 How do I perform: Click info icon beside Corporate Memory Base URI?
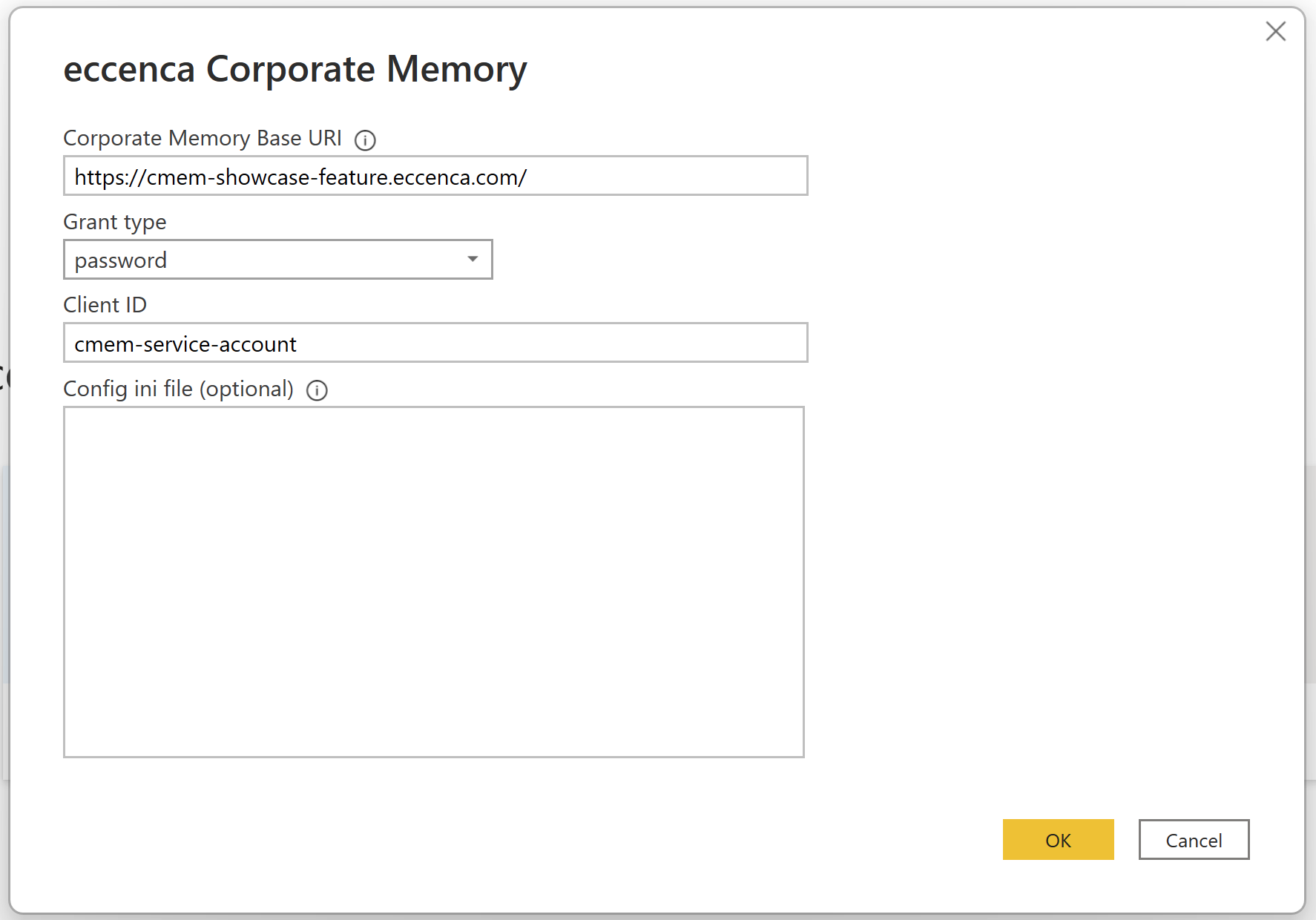[365, 140]
